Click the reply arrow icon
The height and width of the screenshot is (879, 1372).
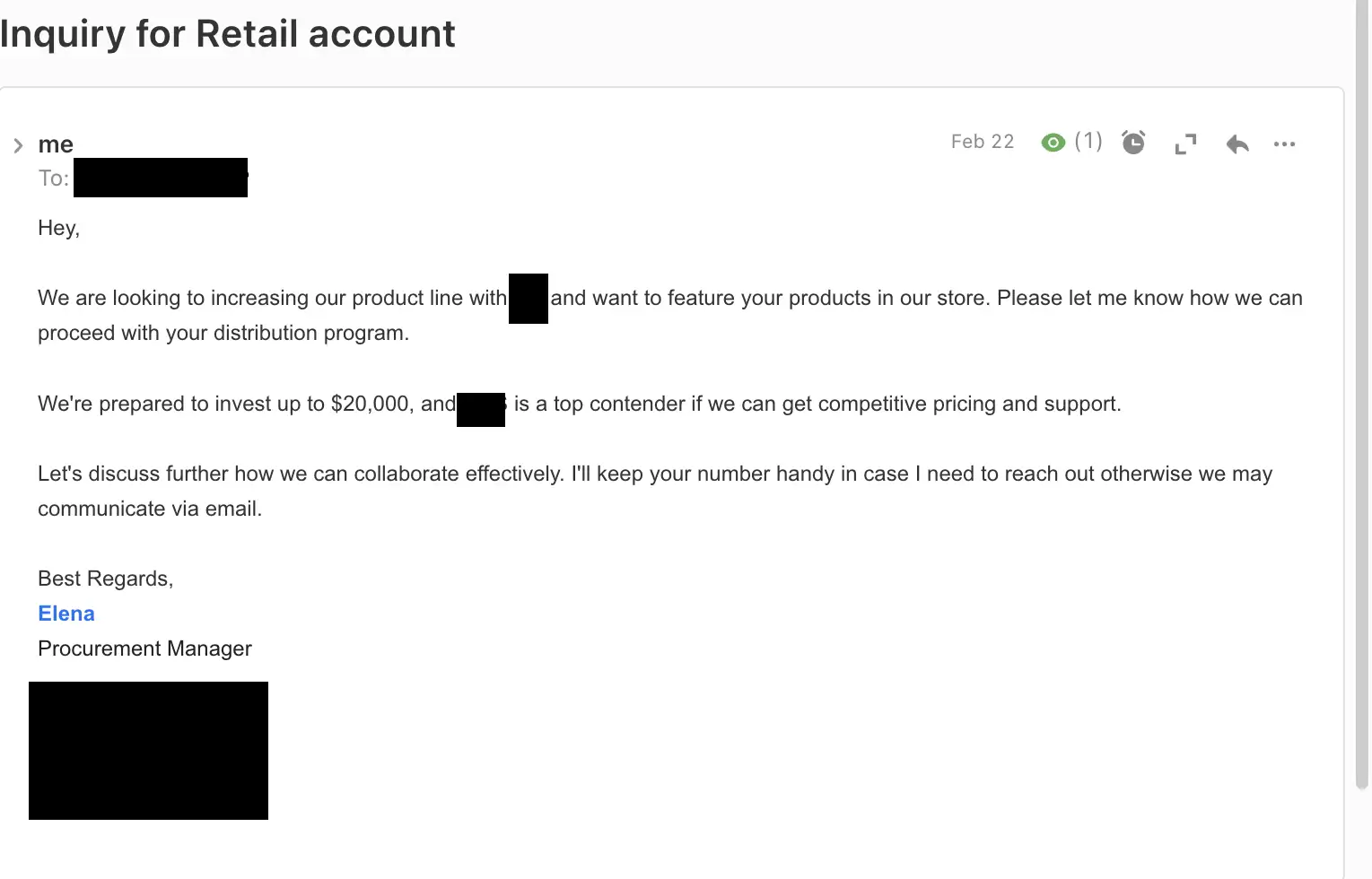click(x=1237, y=144)
